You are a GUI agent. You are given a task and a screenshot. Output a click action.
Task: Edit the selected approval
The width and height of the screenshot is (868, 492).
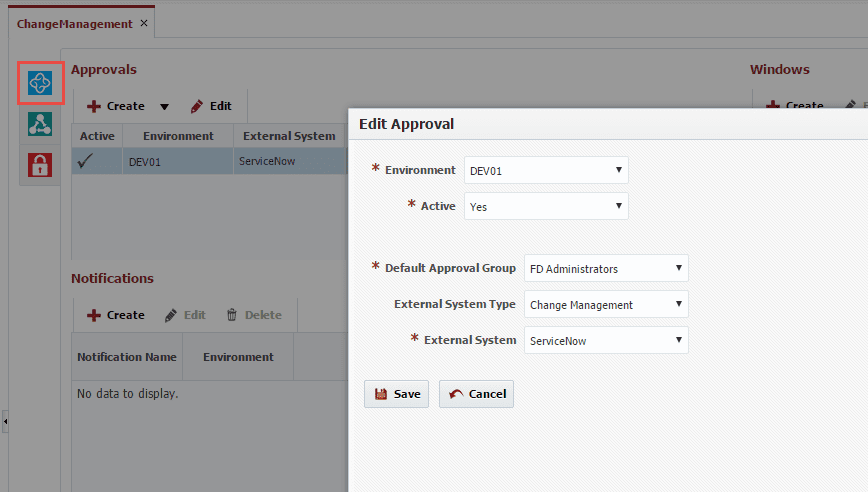click(x=211, y=106)
